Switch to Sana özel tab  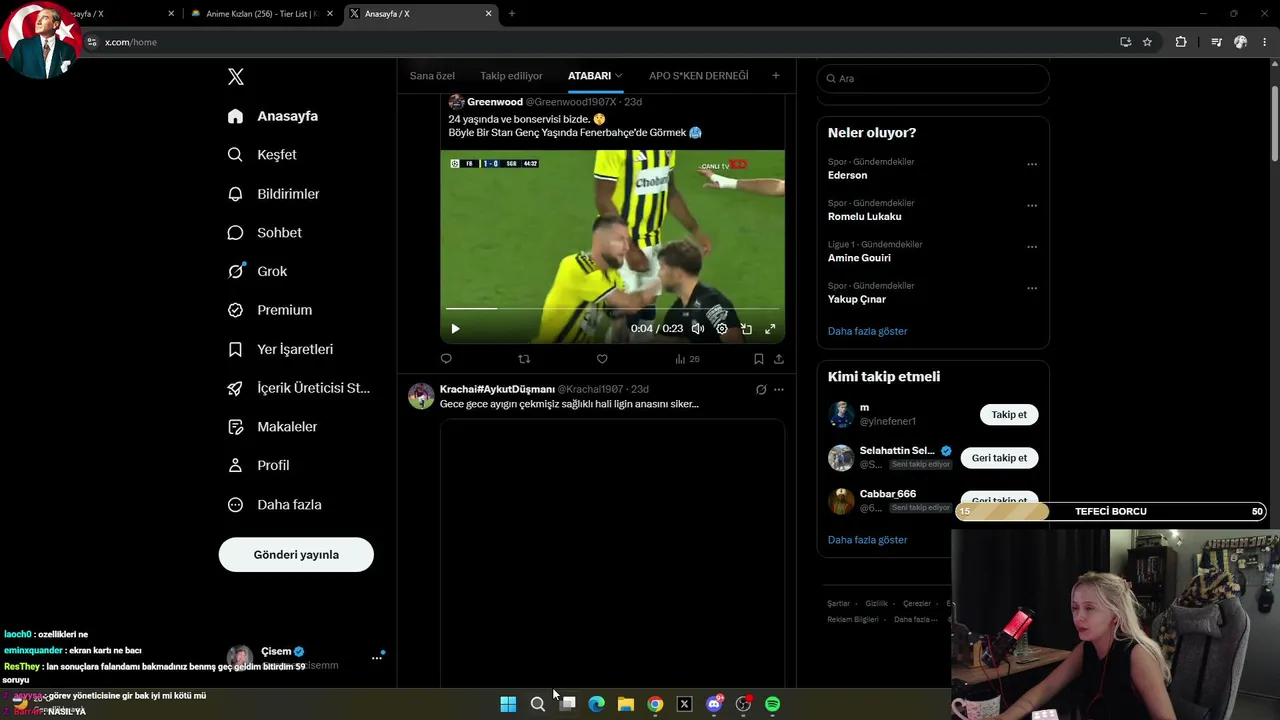432,76
